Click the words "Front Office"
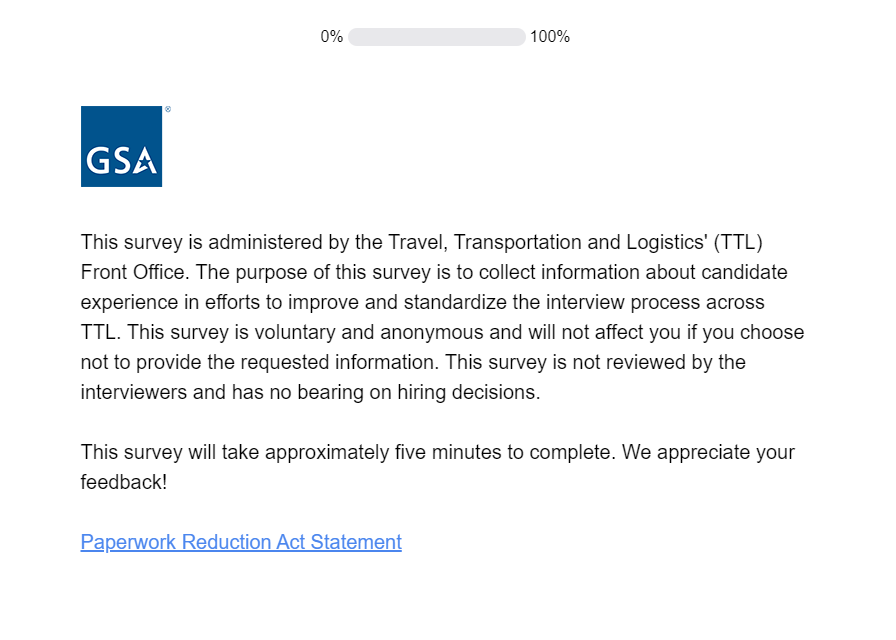896x640 pixels. (x=135, y=272)
